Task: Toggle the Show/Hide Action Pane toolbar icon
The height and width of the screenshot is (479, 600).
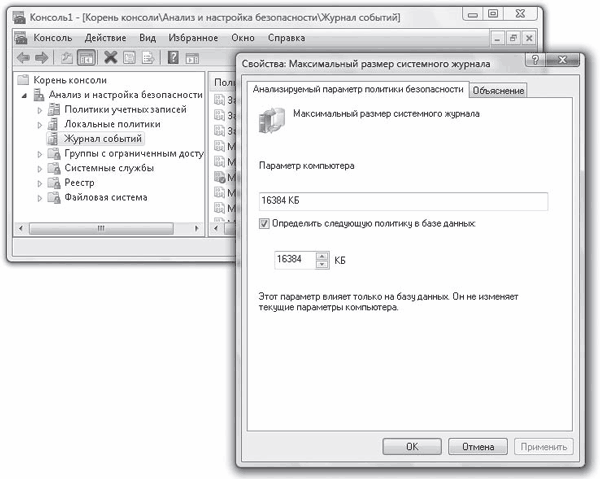Action: click(x=192, y=58)
